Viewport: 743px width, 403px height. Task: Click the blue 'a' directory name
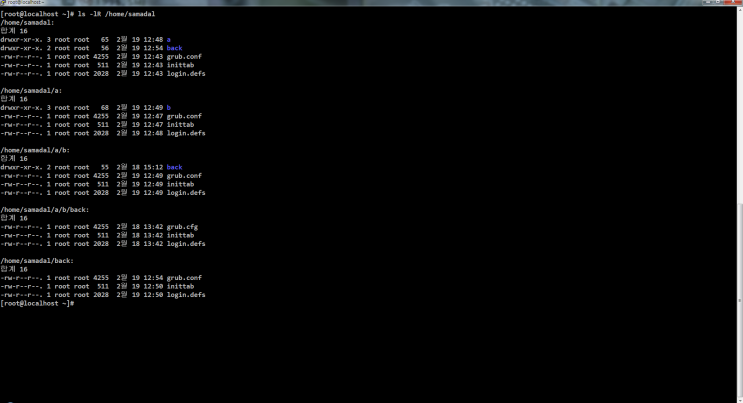(x=169, y=40)
